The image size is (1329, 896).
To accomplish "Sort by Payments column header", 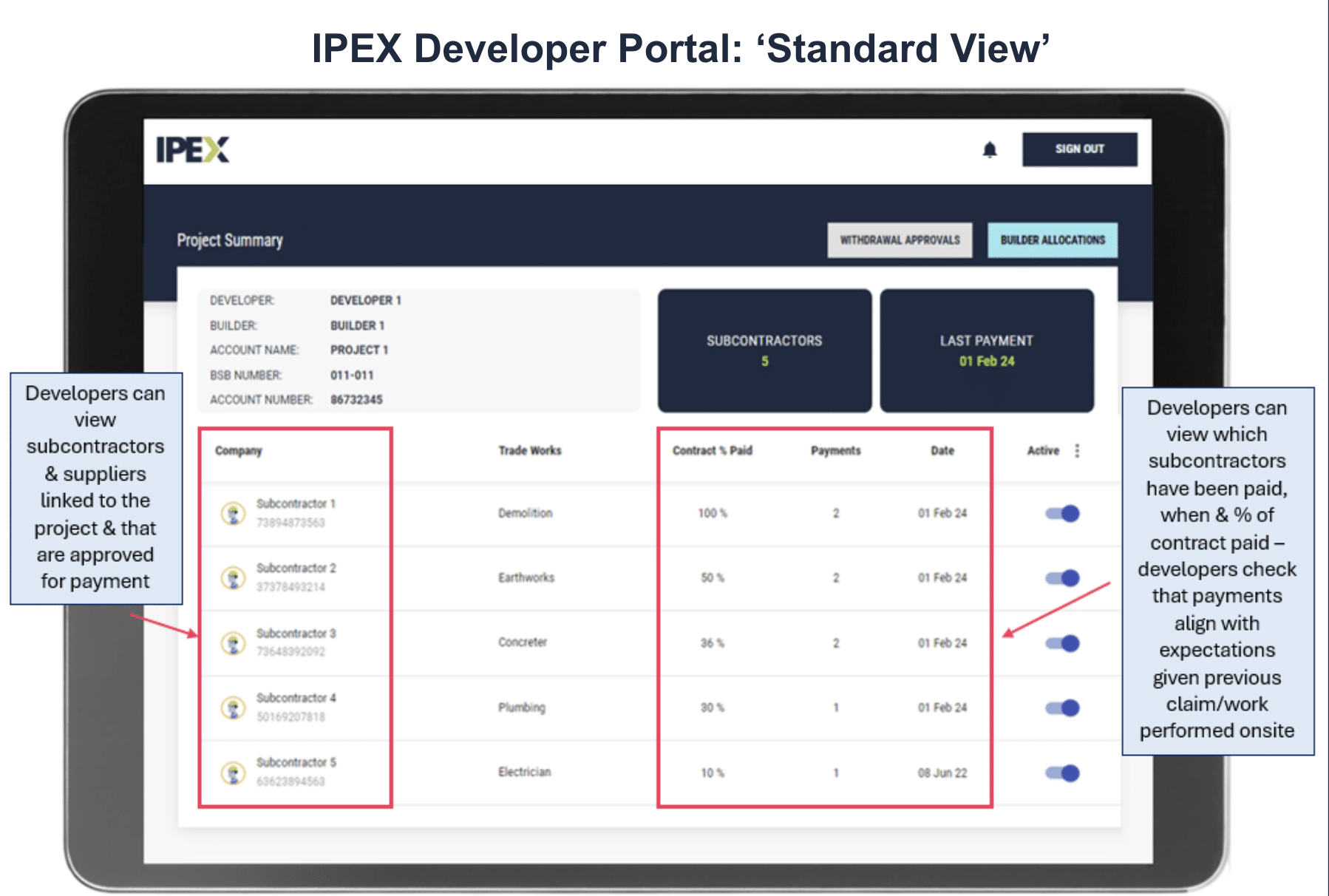I will point(836,450).
